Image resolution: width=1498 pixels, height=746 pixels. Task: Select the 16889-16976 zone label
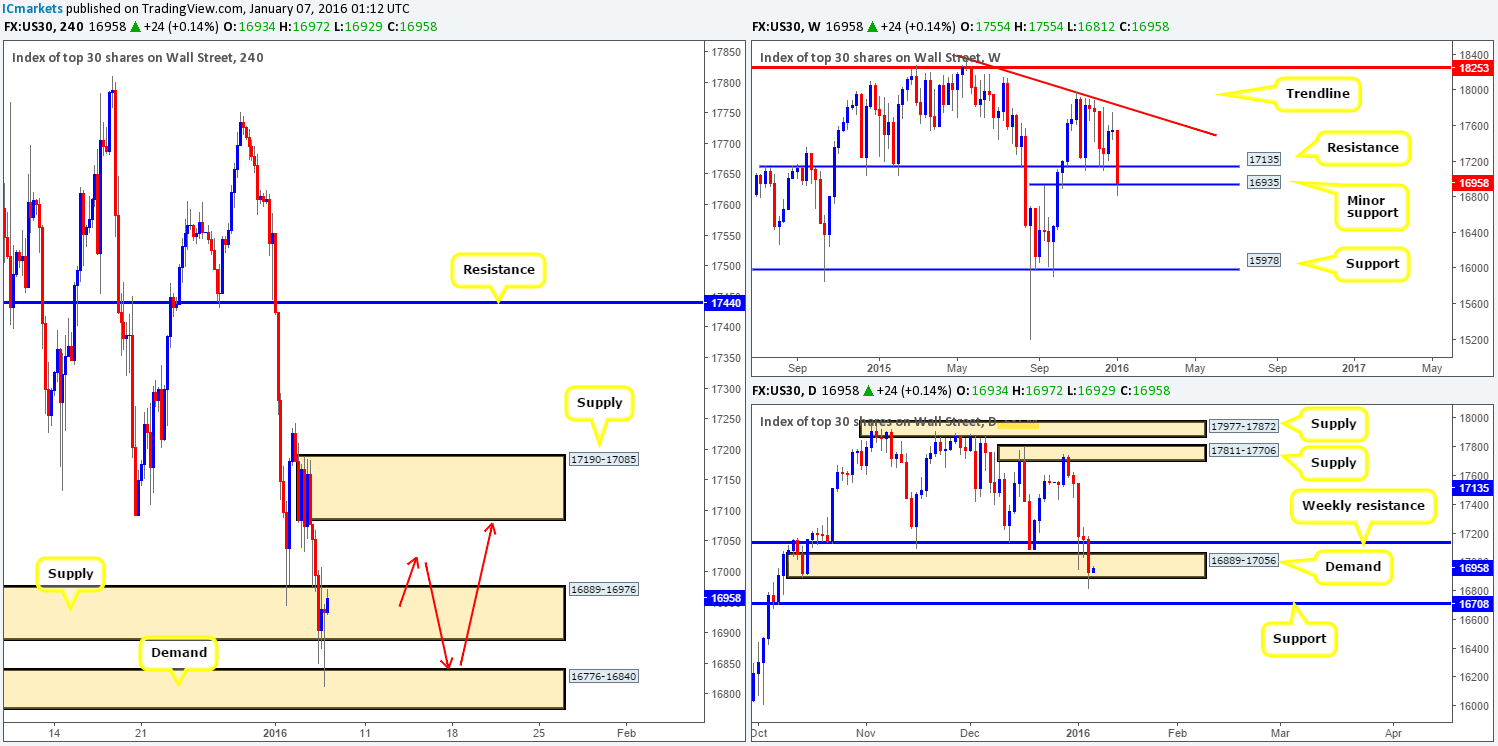coord(603,590)
